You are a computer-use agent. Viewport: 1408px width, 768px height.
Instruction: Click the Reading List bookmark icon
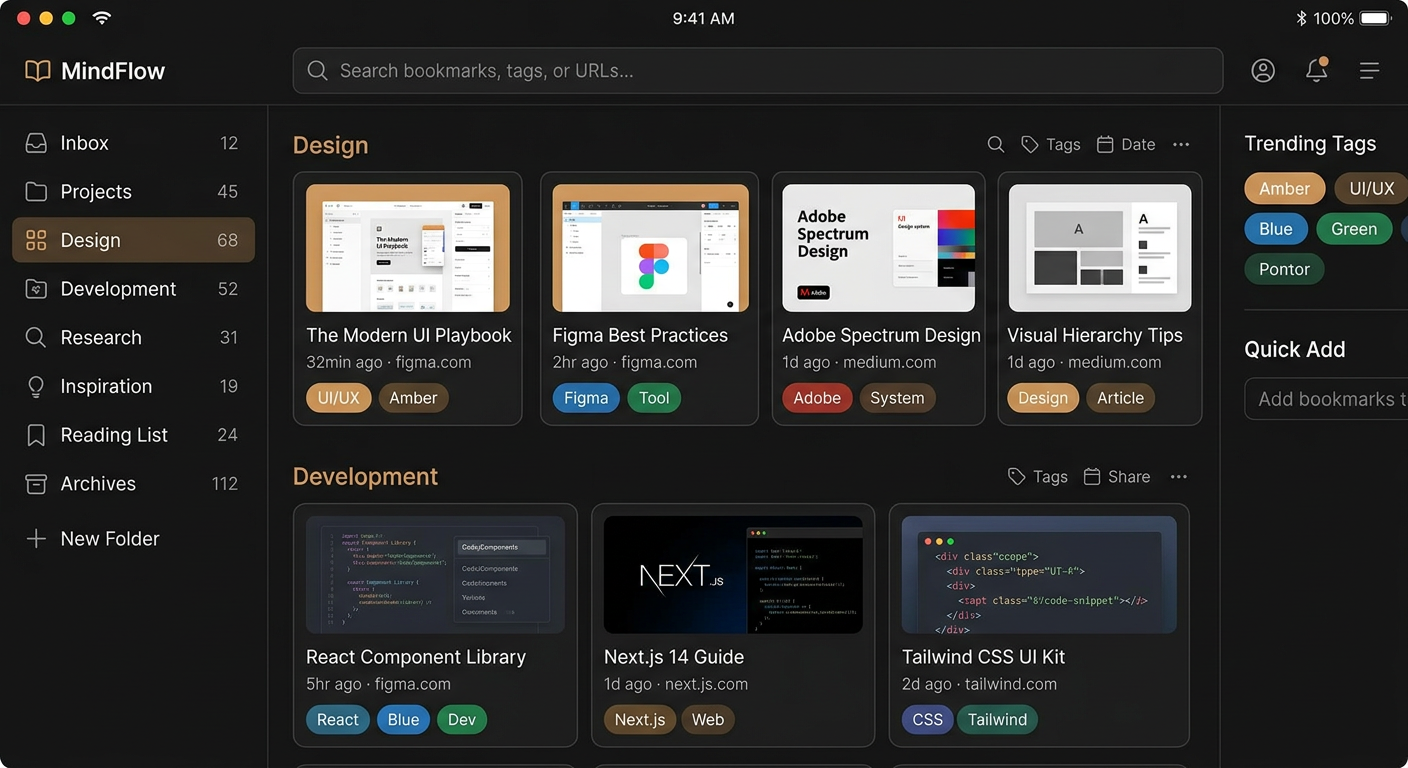pyautogui.click(x=36, y=435)
